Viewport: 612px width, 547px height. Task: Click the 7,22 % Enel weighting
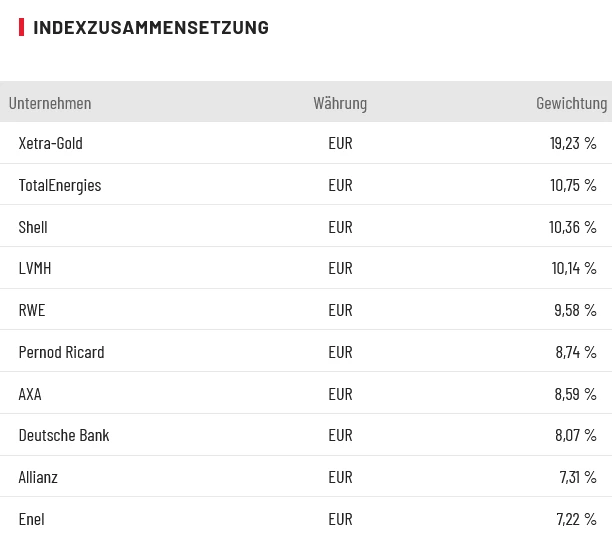(576, 519)
